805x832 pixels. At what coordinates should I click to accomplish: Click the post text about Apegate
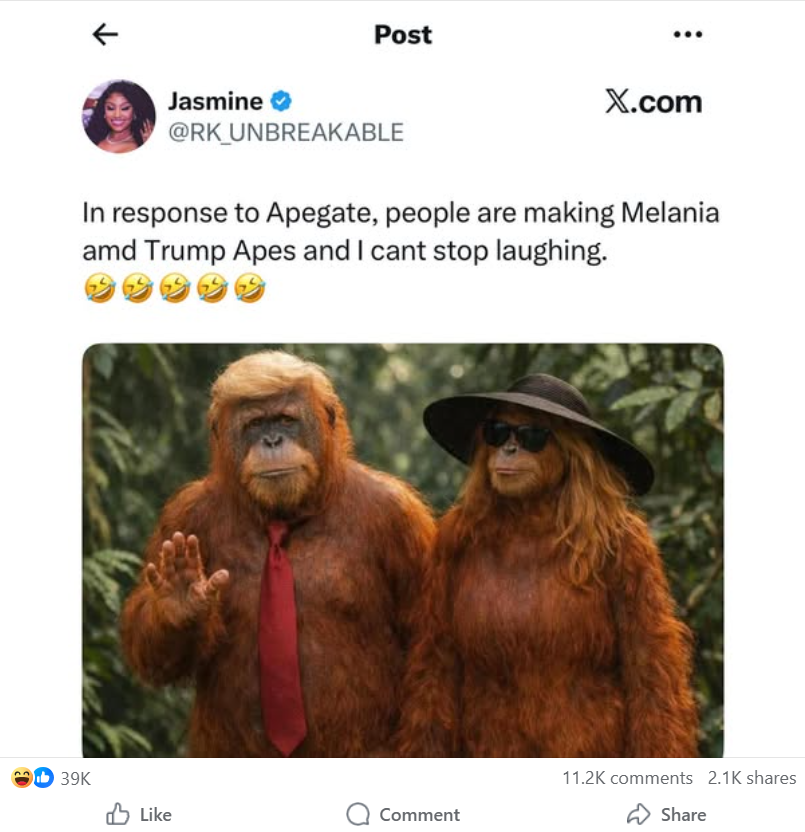click(400, 232)
